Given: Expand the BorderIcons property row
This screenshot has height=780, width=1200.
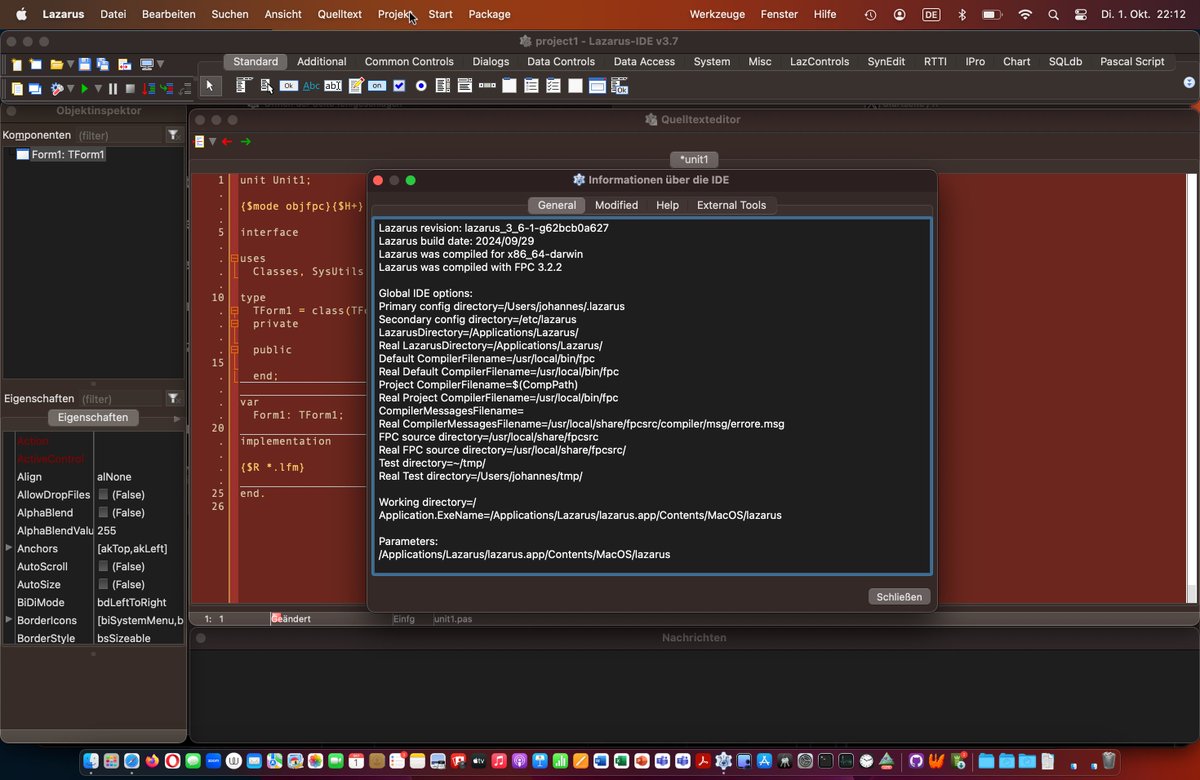Looking at the screenshot, I should (7, 620).
